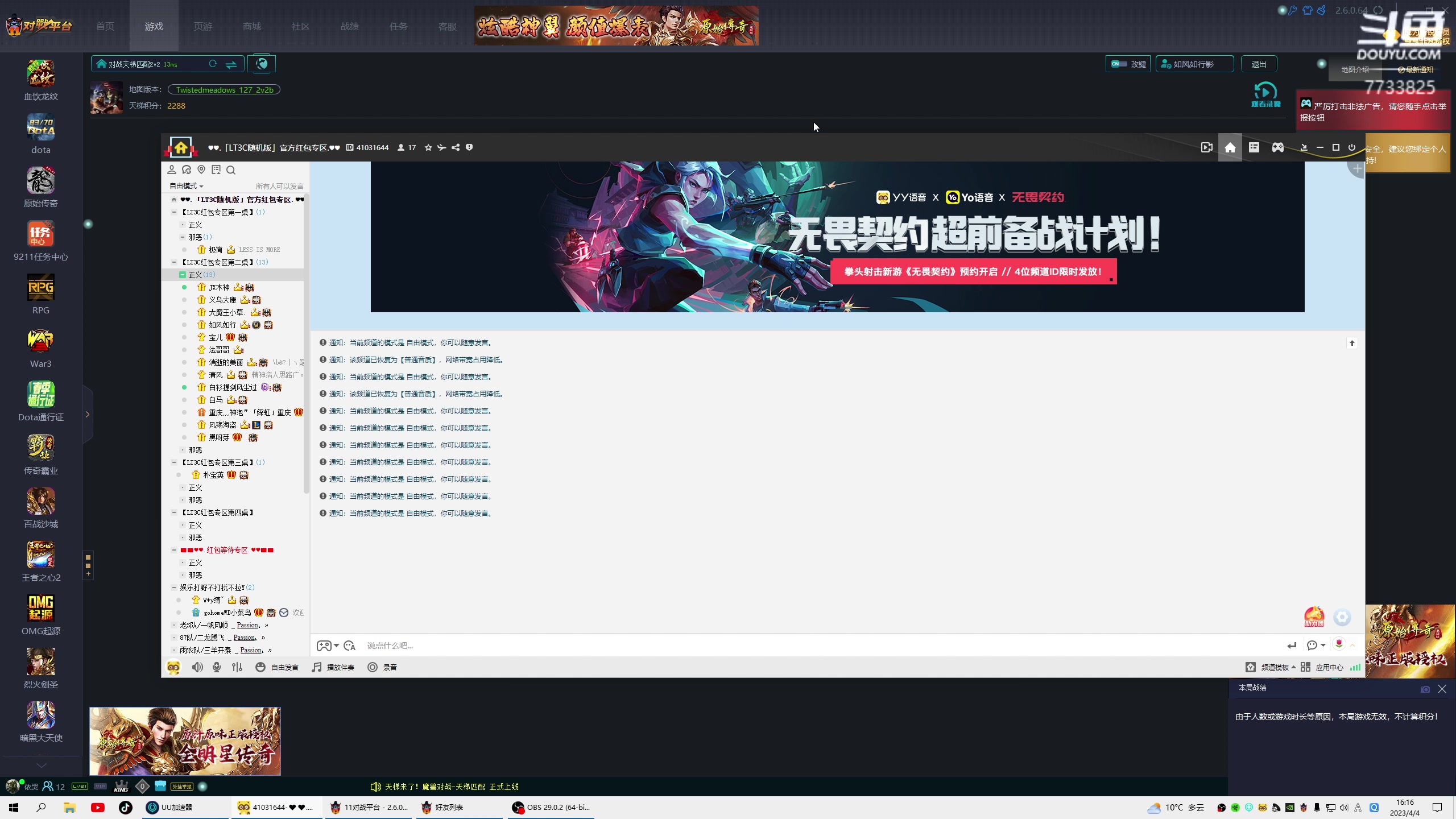Open the YY channel video/live icon
This screenshot has width=1456, height=819.
(1206, 147)
